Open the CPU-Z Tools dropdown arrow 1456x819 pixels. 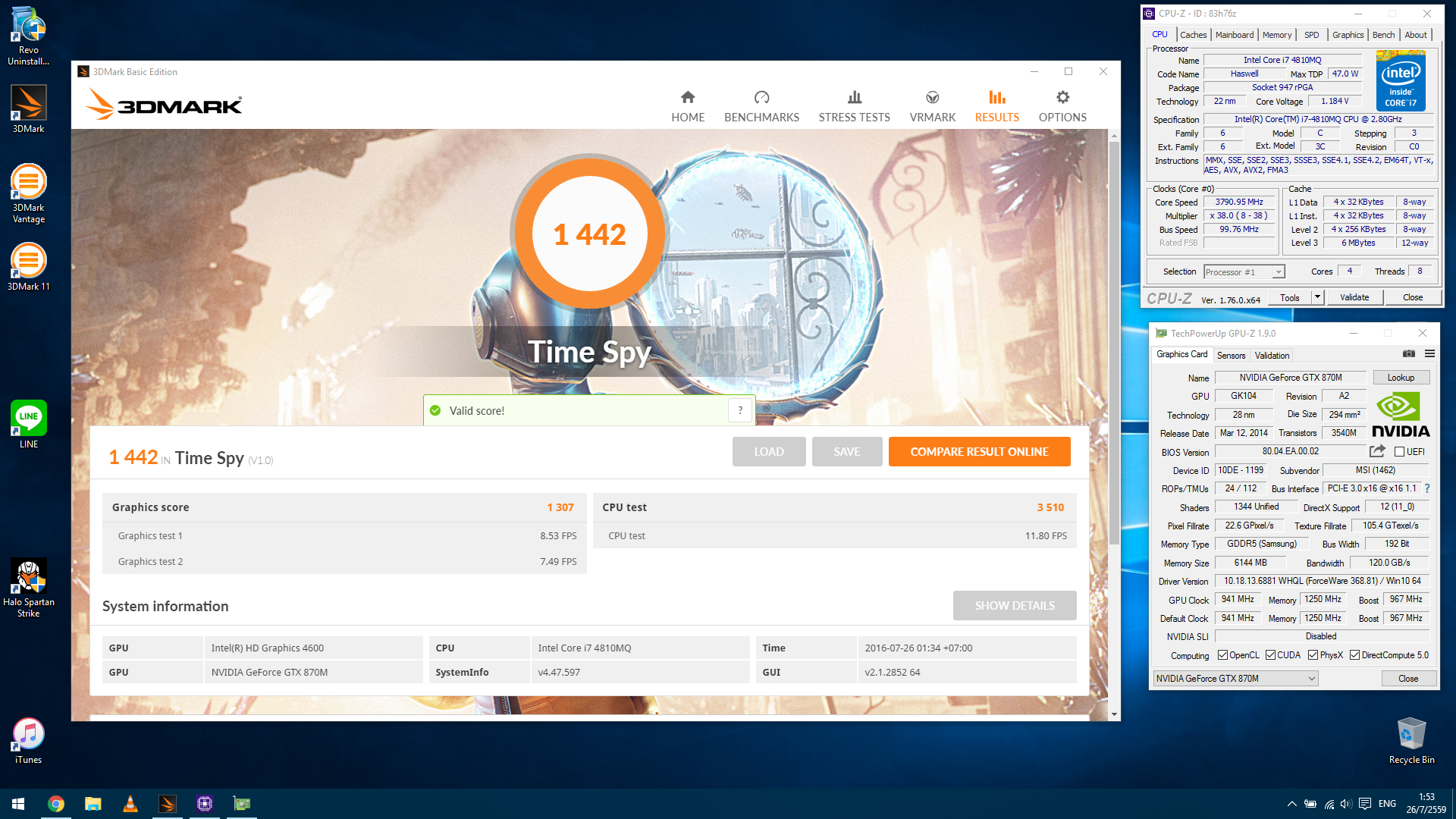point(1317,297)
